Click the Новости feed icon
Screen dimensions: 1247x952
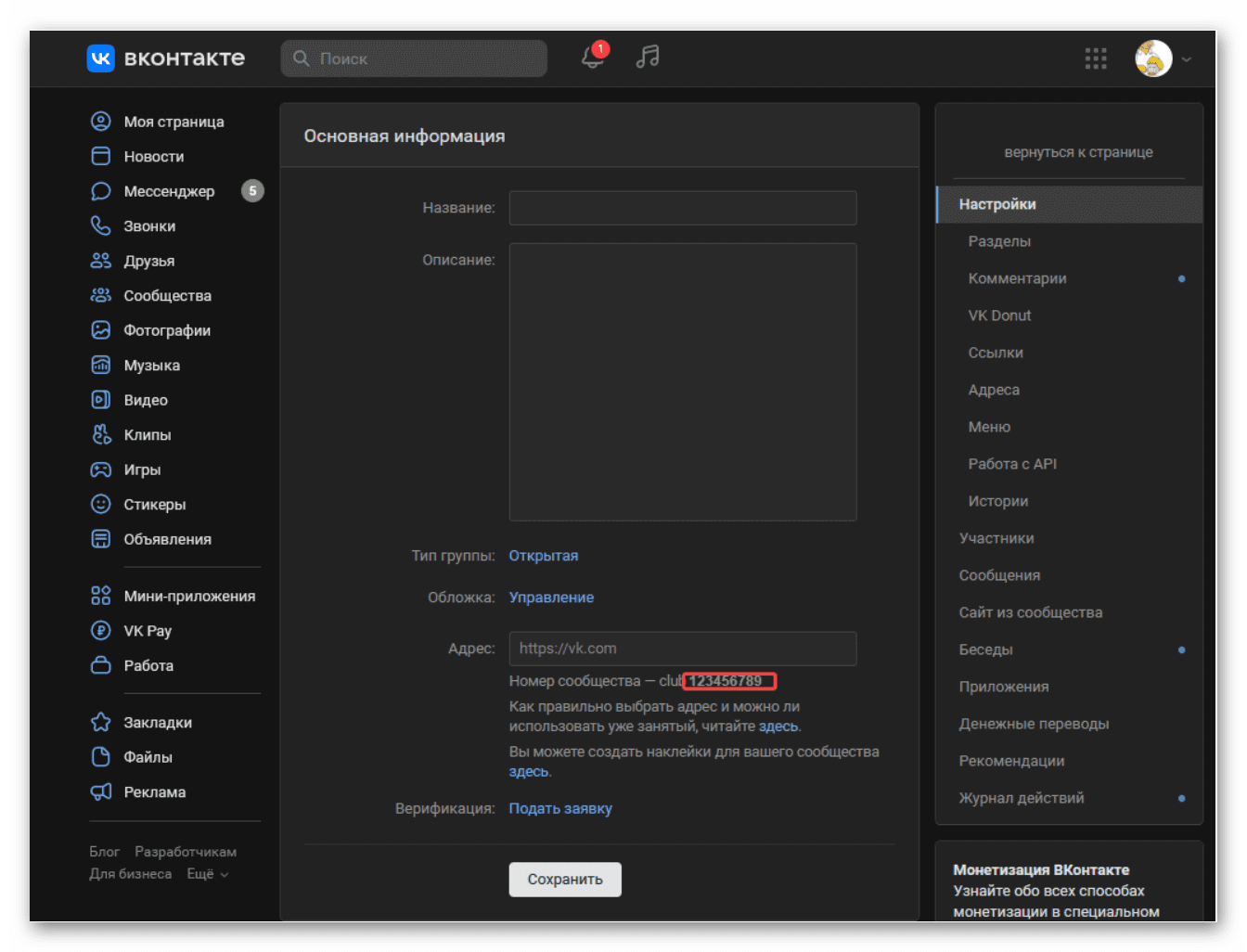tap(100, 156)
